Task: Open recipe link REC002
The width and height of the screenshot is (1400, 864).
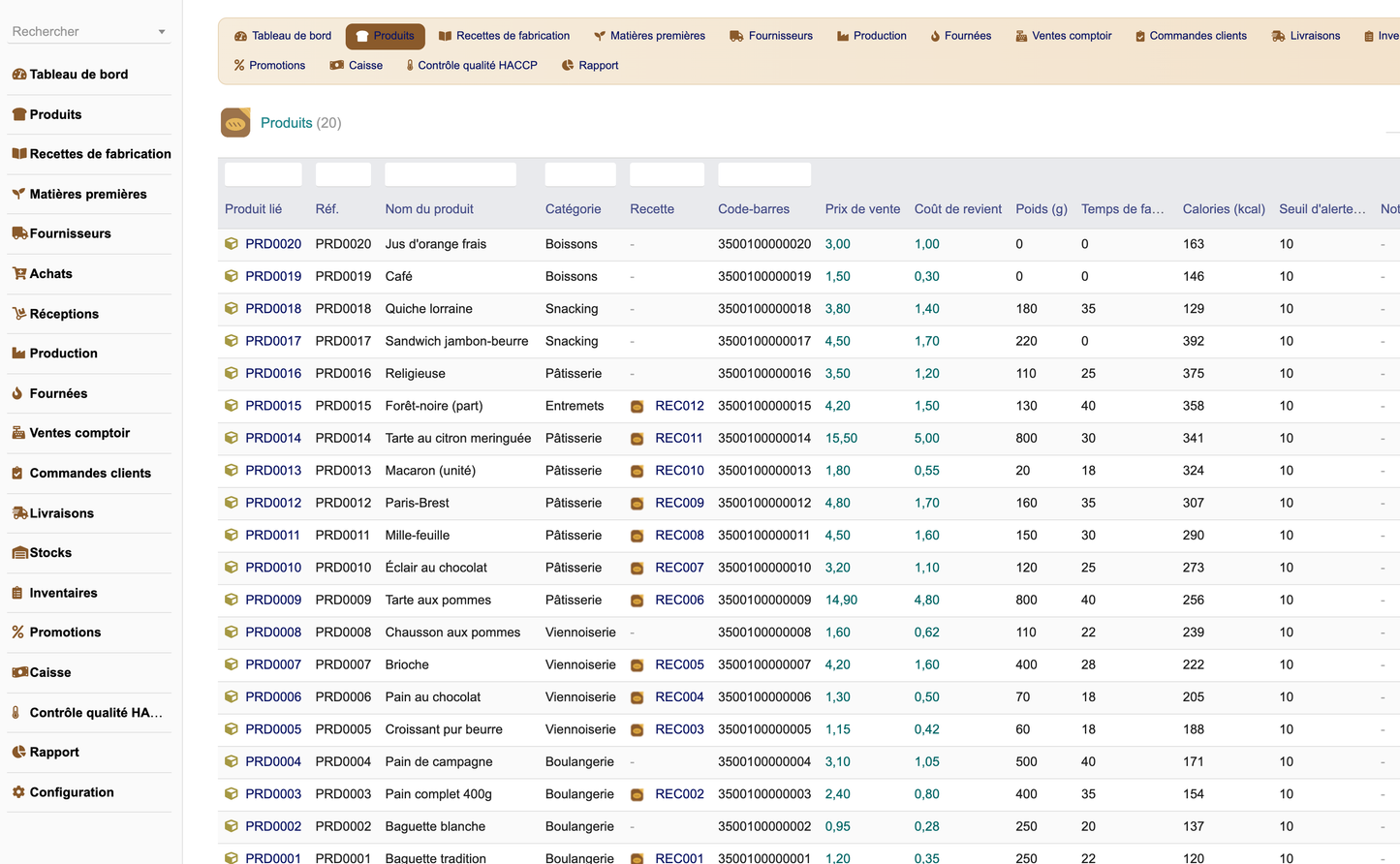Action: pyautogui.click(x=679, y=793)
